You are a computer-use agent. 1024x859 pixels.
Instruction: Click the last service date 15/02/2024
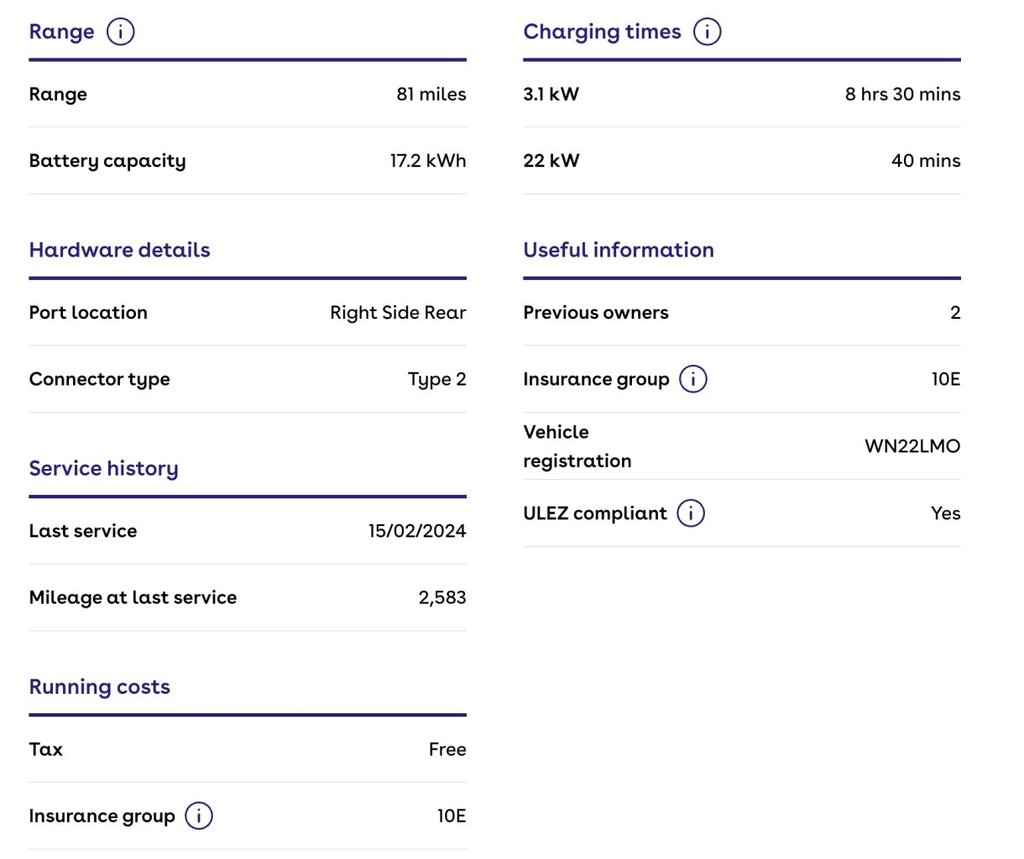tap(417, 531)
